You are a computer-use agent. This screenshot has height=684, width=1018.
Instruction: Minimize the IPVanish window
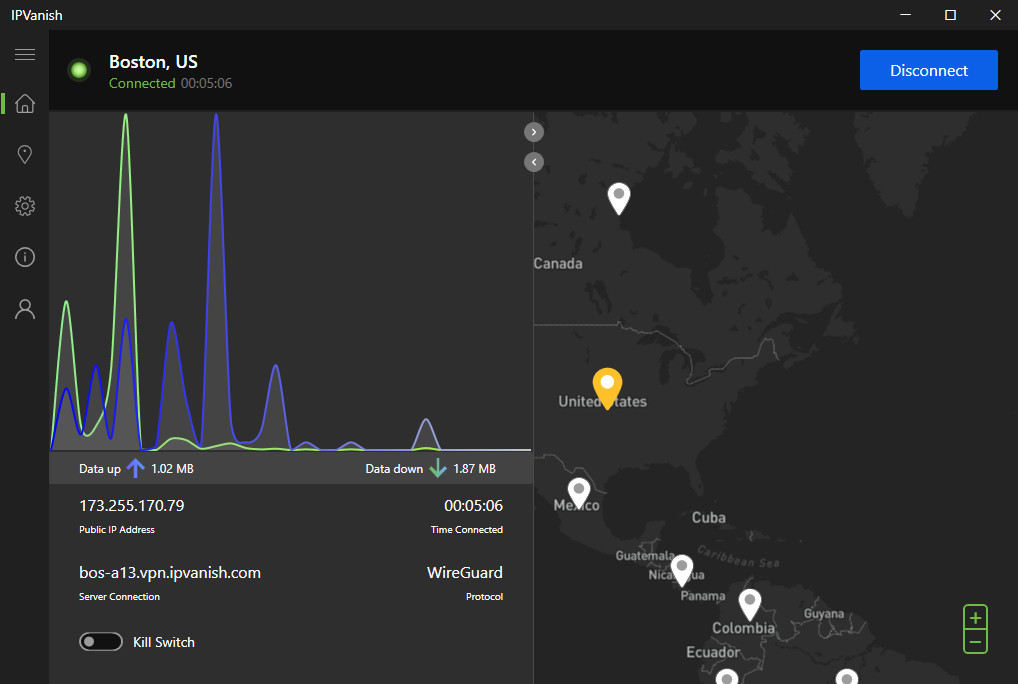906,14
